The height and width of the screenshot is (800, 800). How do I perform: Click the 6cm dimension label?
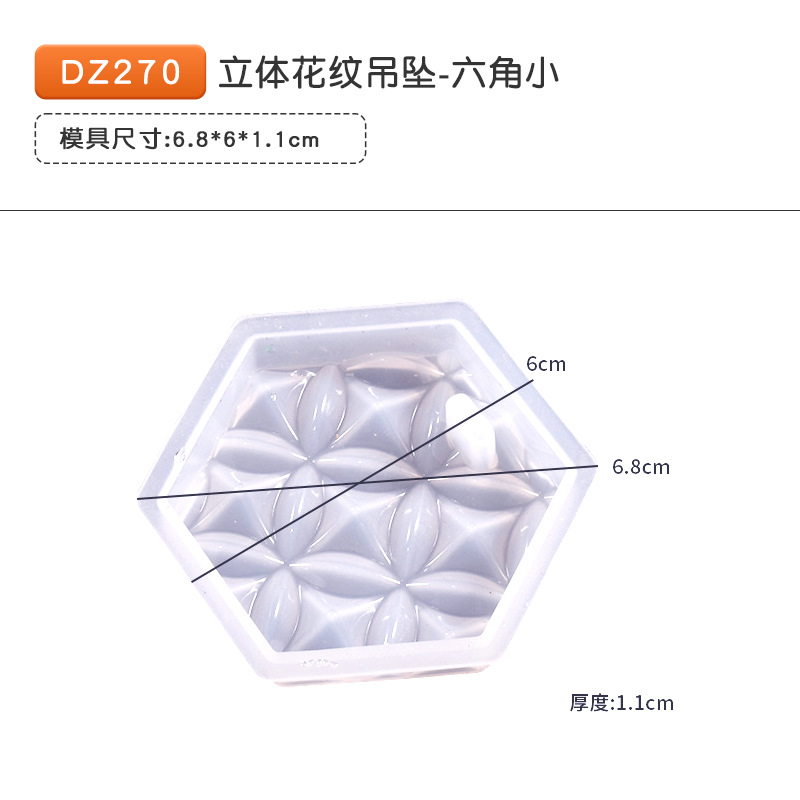point(546,364)
